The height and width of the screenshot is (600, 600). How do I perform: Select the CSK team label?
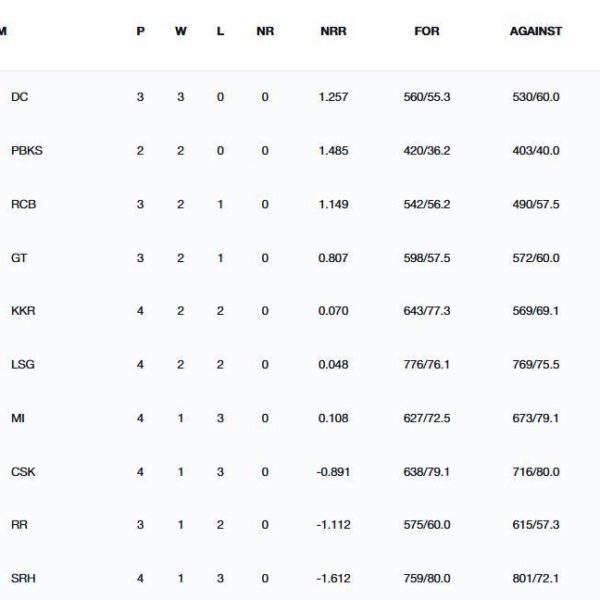[24, 472]
